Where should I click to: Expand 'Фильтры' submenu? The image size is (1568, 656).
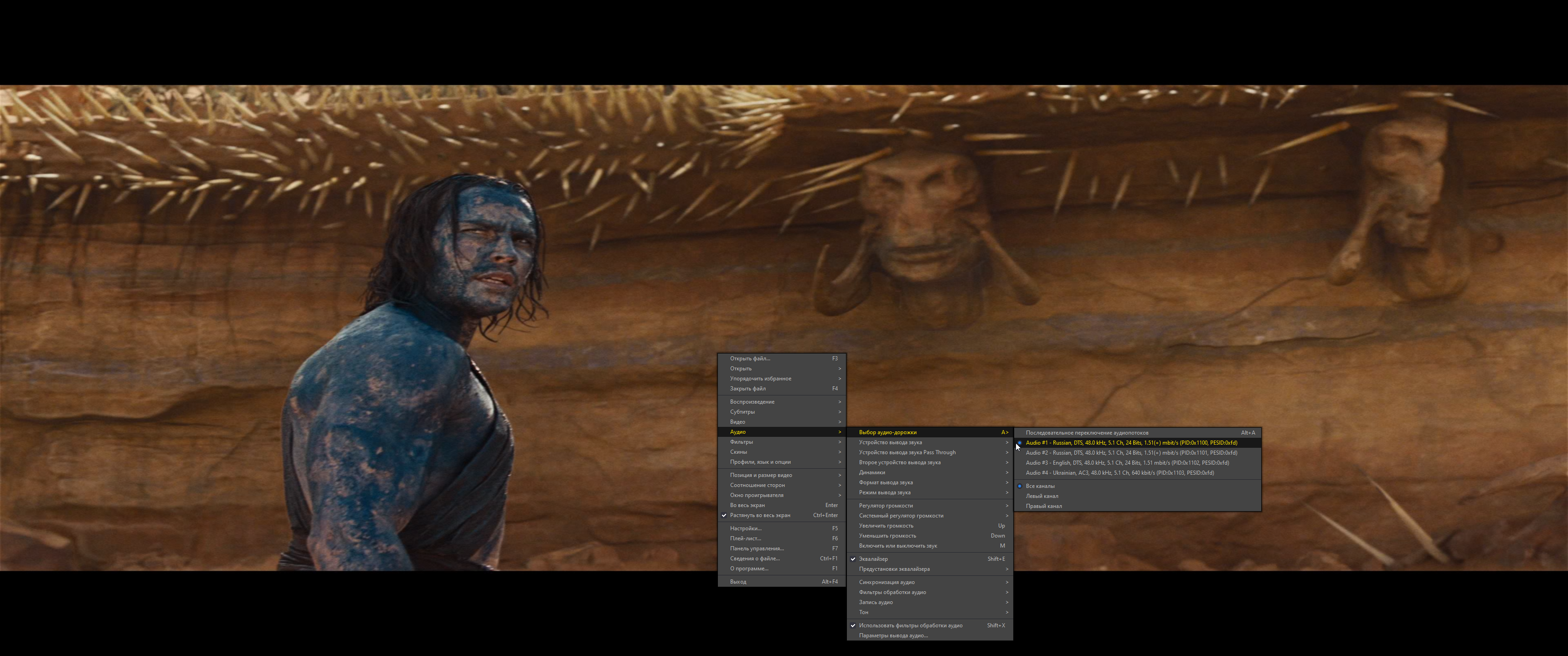pyautogui.click(x=782, y=442)
